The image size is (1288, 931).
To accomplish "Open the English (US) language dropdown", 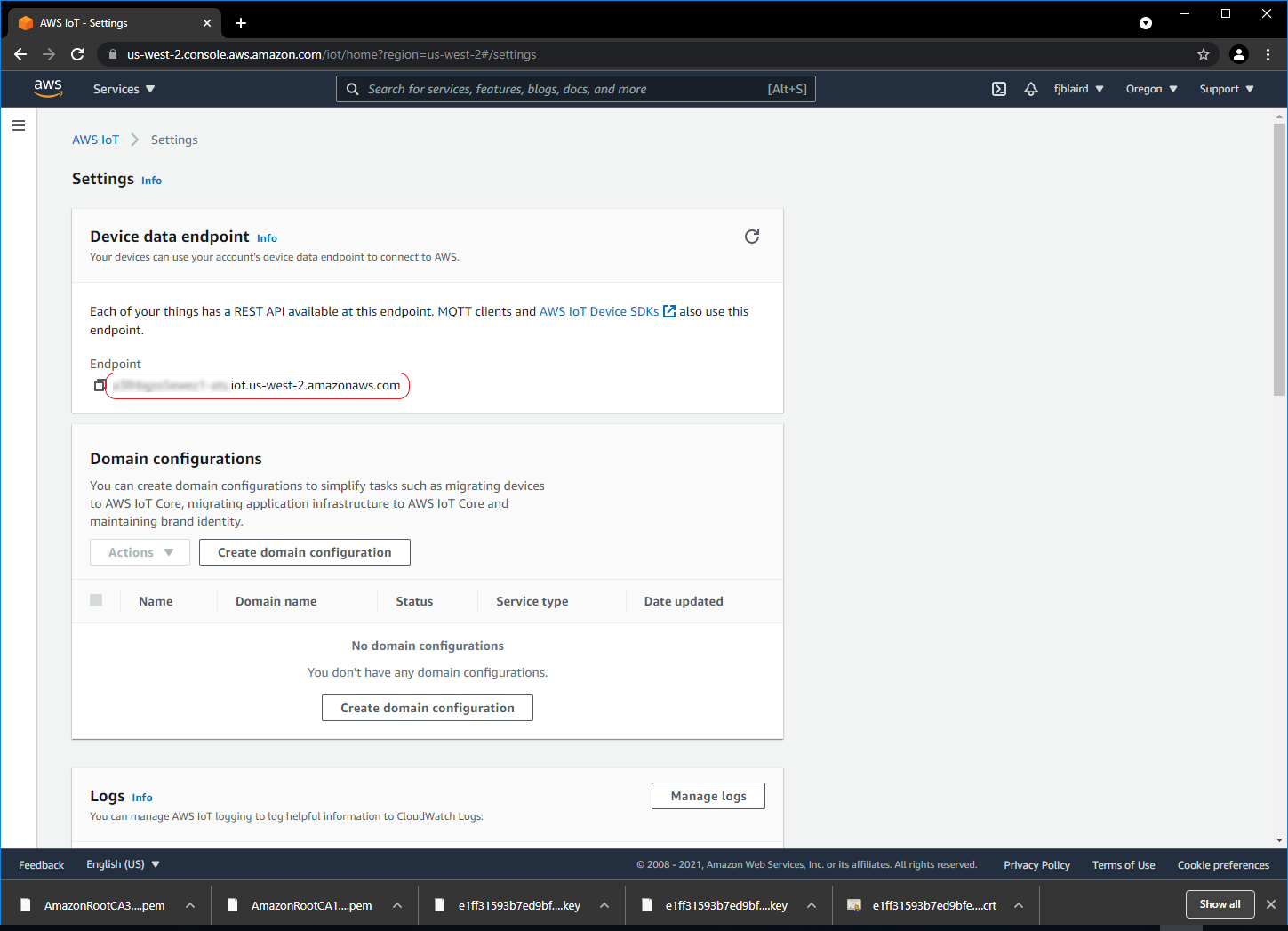I will click(x=122, y=863).
